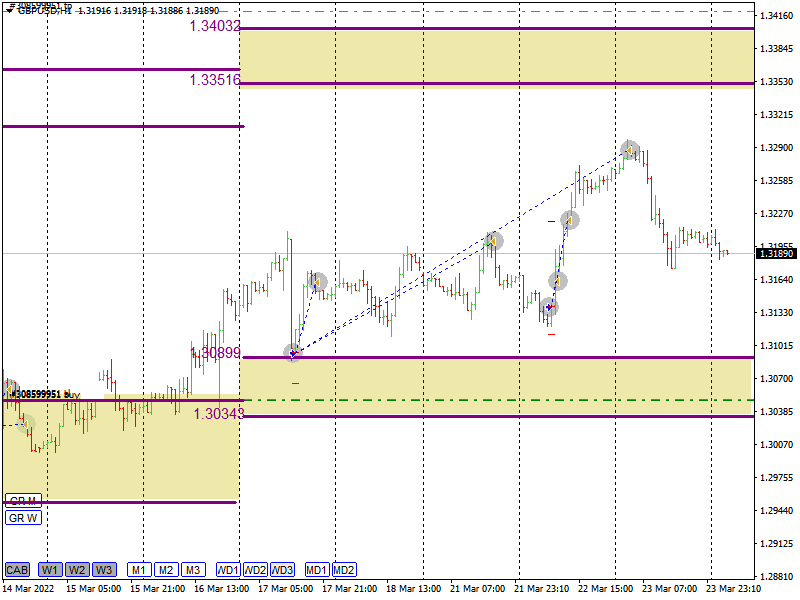Viewport: 800px width, 600px height.
Task: Select the M2 button
Action: pyautogui.click(x=166, y=570)
